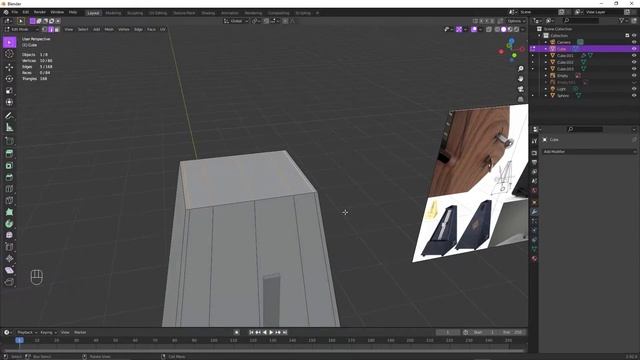Open the viewport Options dropdown
The height and width of the screenshot is (360, 640).
point(516,21)
